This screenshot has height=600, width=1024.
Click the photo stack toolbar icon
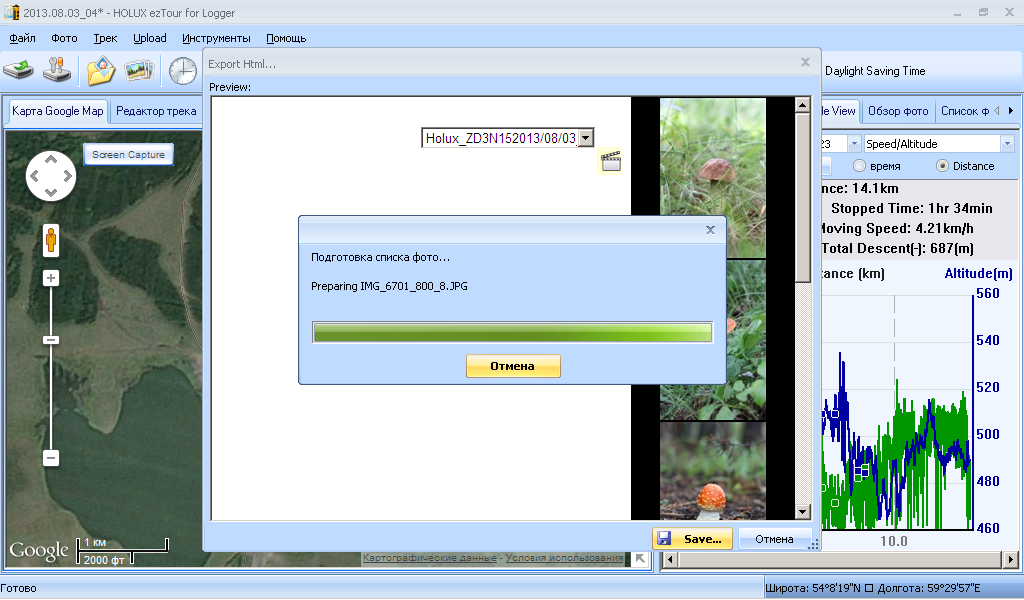139,71
